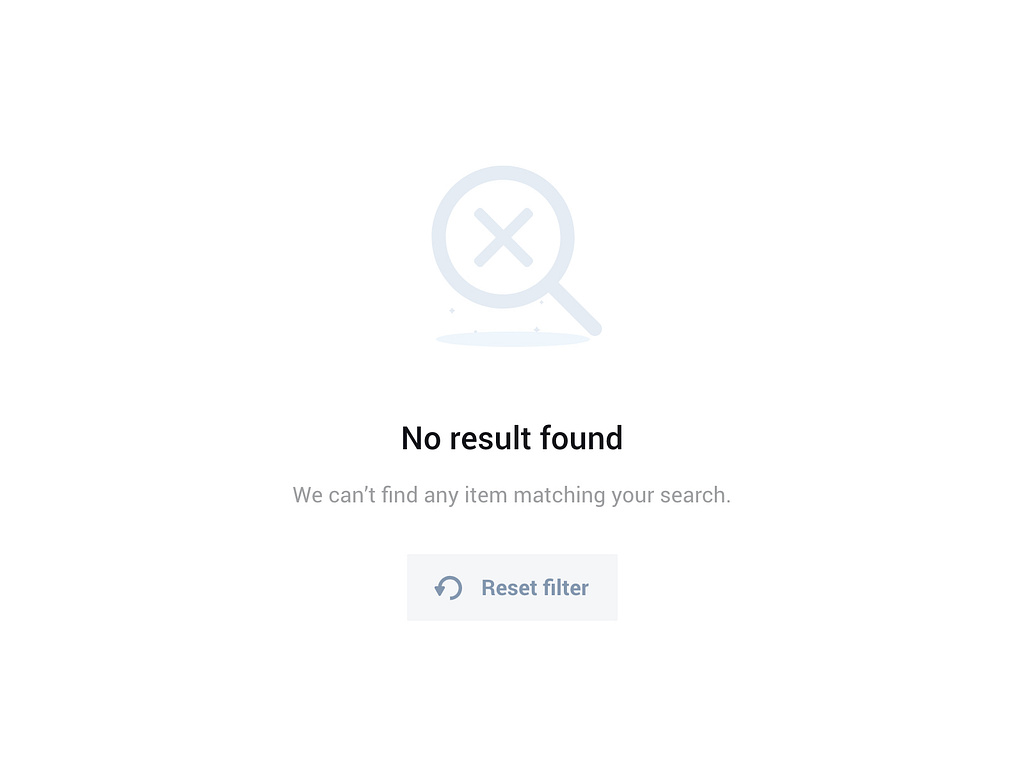The image size is (1024, 768).
Task: Click the word "search" in the description
Action: coord(693,495)
